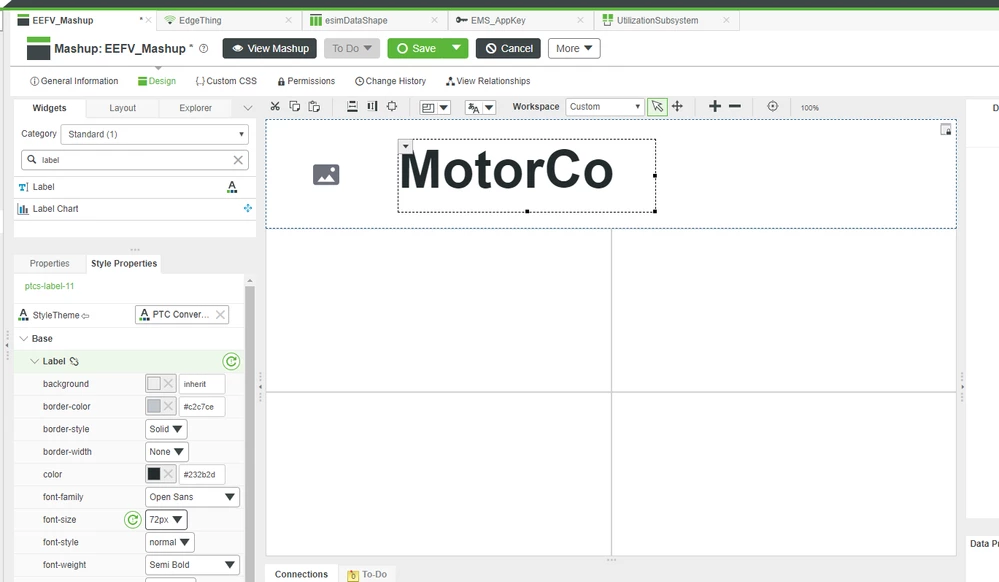
Task: Zoom out using the minus icon
Action: point(733,106)
